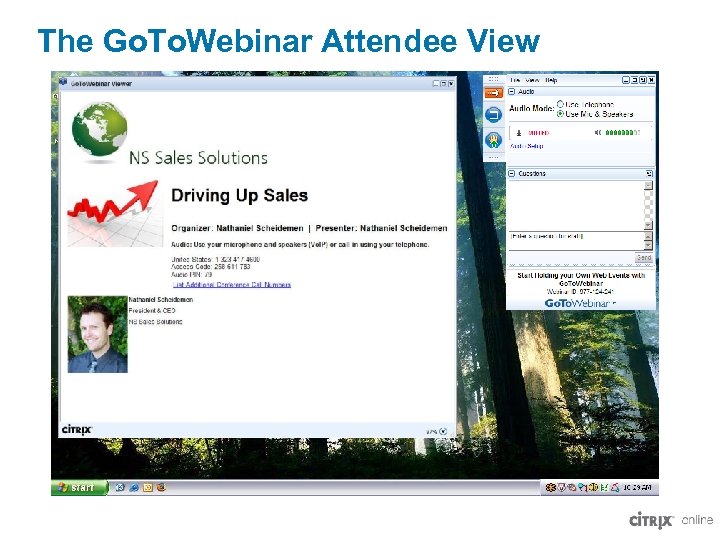Close the GoToWebinar Viewer window
The image size is (720, 540).
(451, 84)
